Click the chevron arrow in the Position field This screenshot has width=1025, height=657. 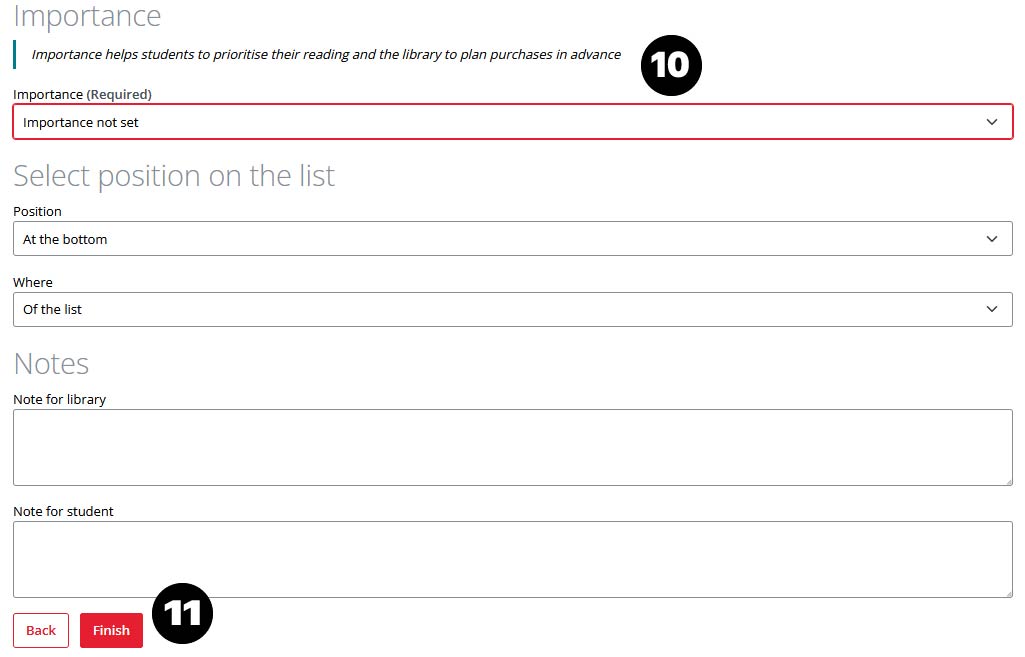coord(992,239)
